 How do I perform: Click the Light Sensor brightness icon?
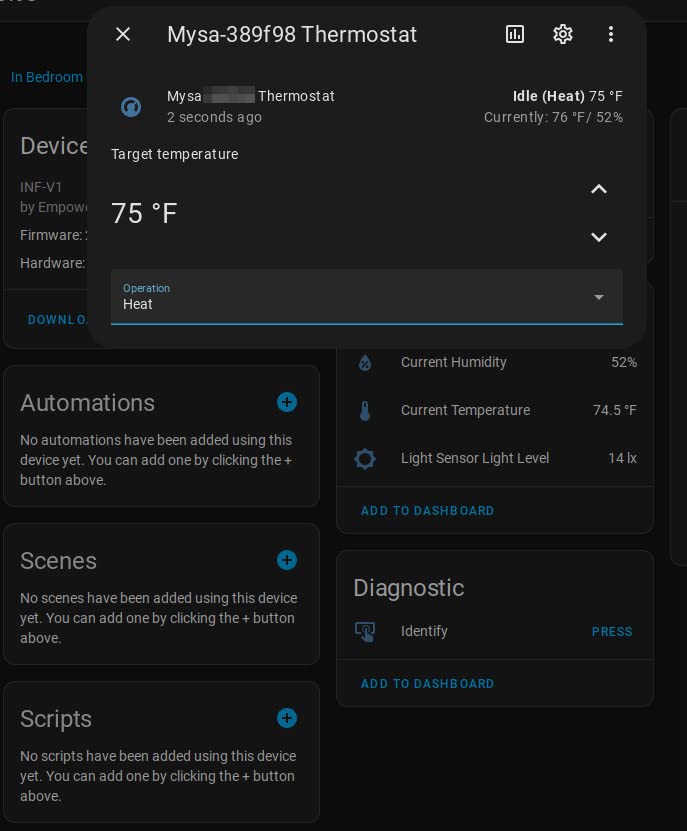point(365,458)
